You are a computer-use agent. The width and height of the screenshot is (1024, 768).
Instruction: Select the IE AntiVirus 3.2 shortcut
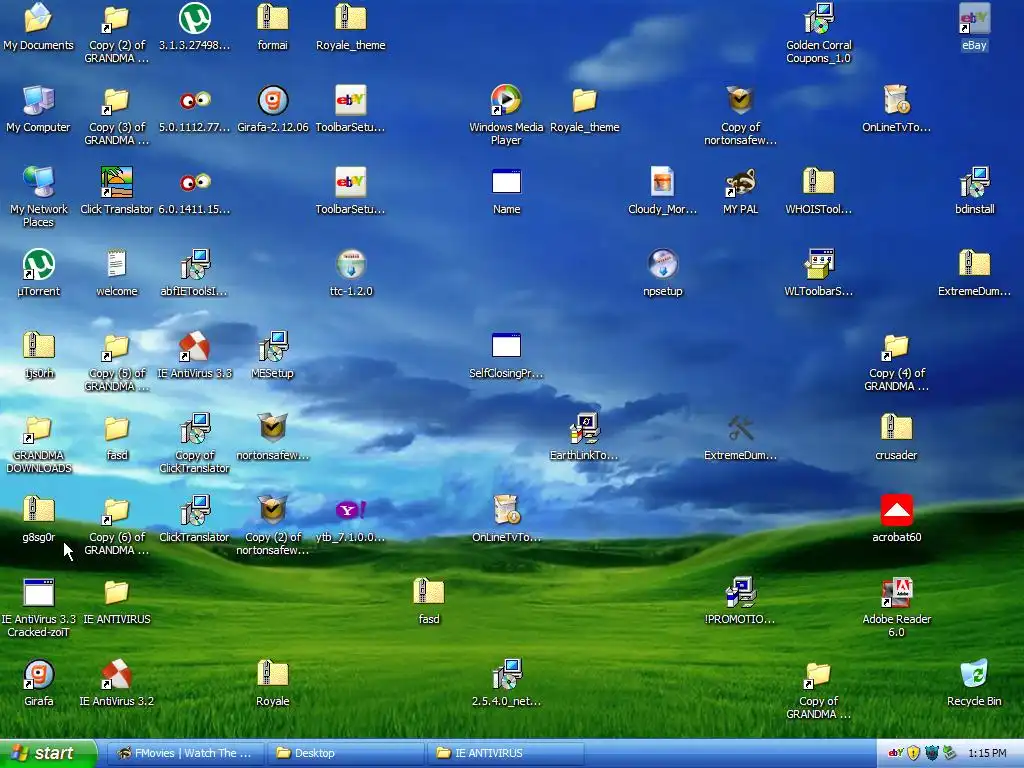[x=117, y=674]
